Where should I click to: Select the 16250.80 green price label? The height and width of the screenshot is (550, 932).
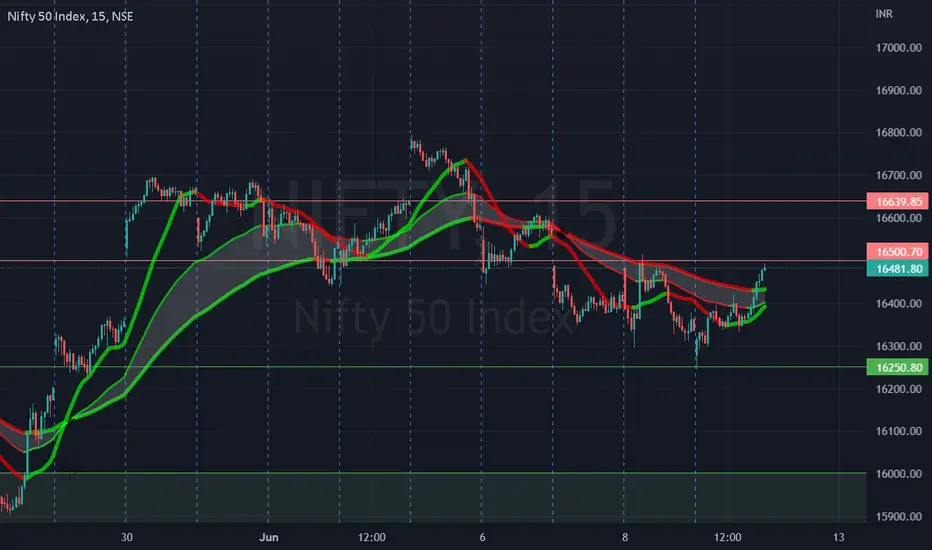point(898,367)
